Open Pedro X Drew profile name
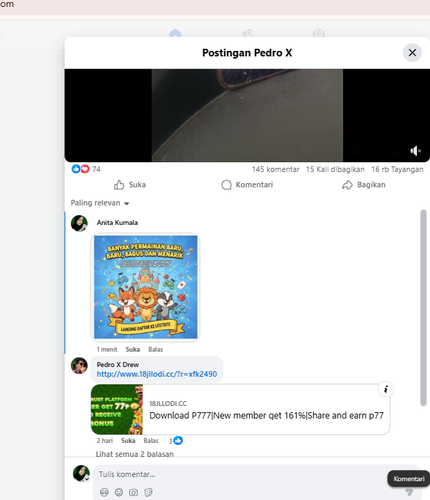Screen dimensions: 430x500 click(x=118, y=365)
